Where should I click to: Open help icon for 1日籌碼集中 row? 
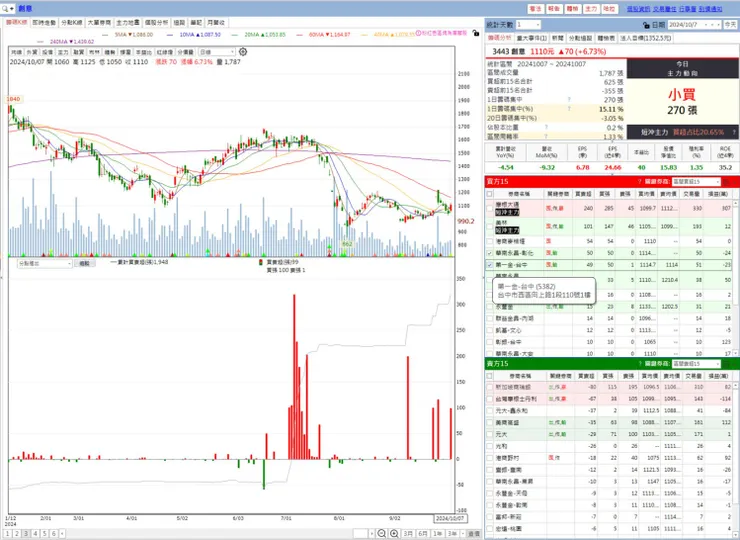569,100
